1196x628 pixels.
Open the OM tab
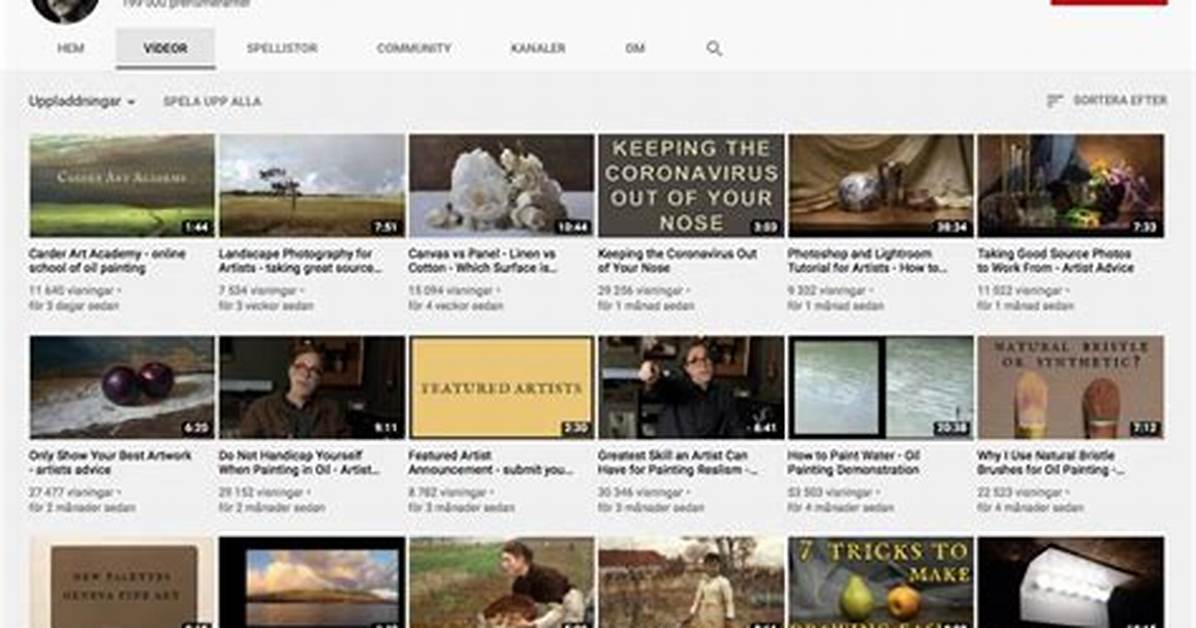pyautogui.click(x=635, y=48)
